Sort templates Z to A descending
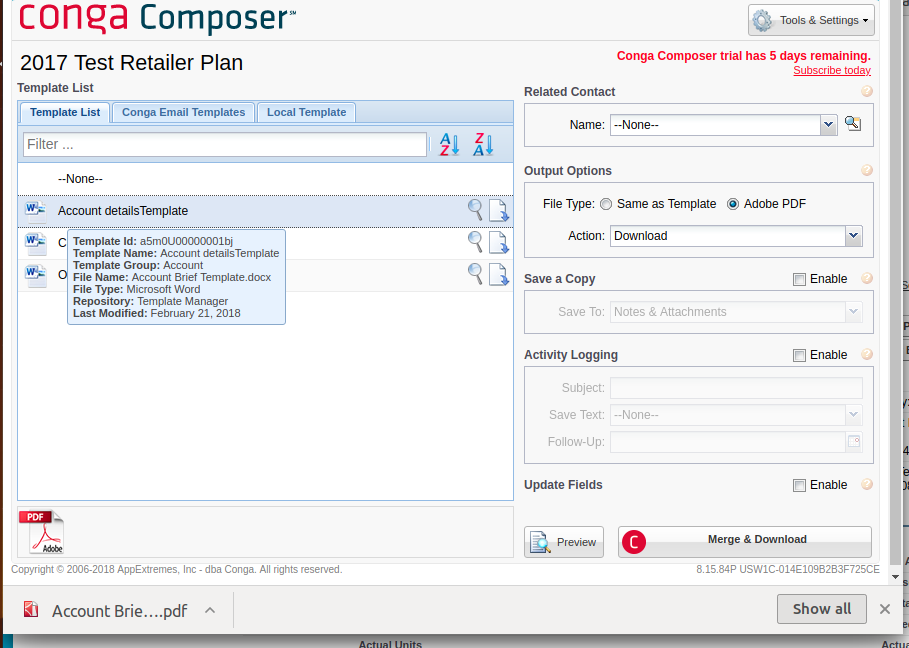Viewport: 909px width, 648px height. click(484, 145)
